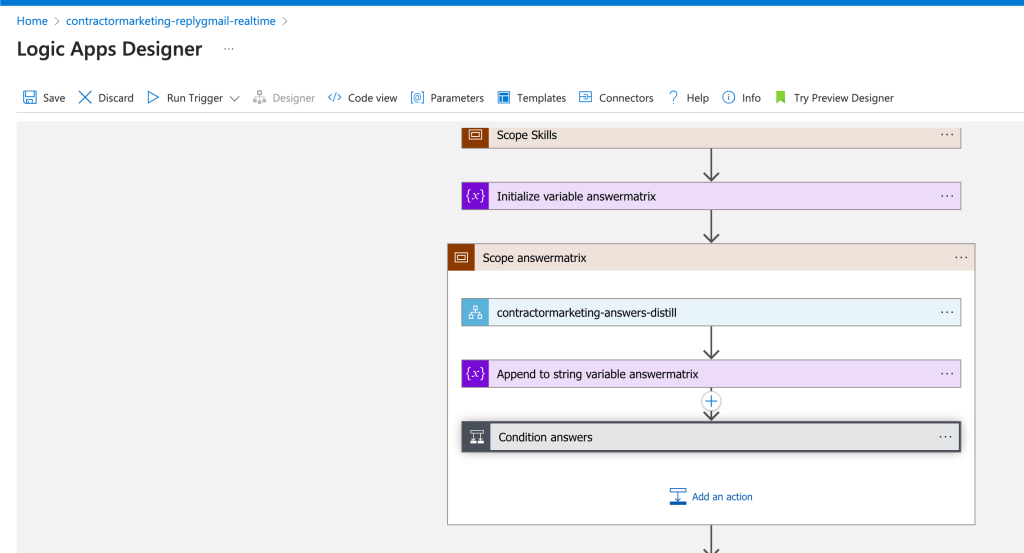Switch to Code view

[x=372, y=98]
